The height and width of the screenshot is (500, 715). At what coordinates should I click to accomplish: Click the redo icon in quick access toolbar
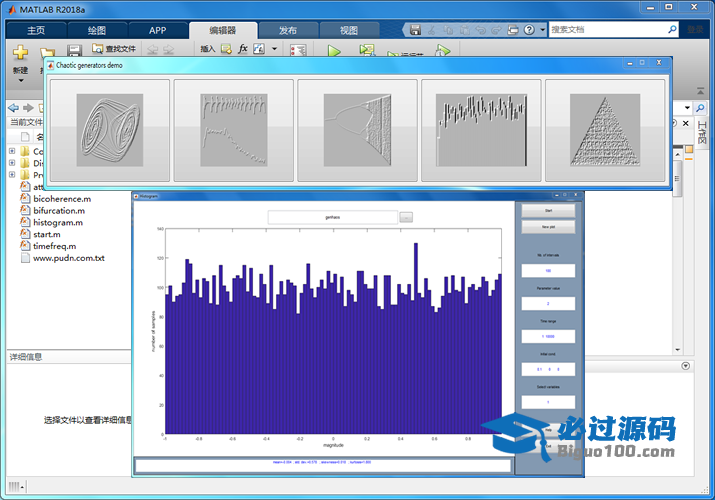(496, 30)
